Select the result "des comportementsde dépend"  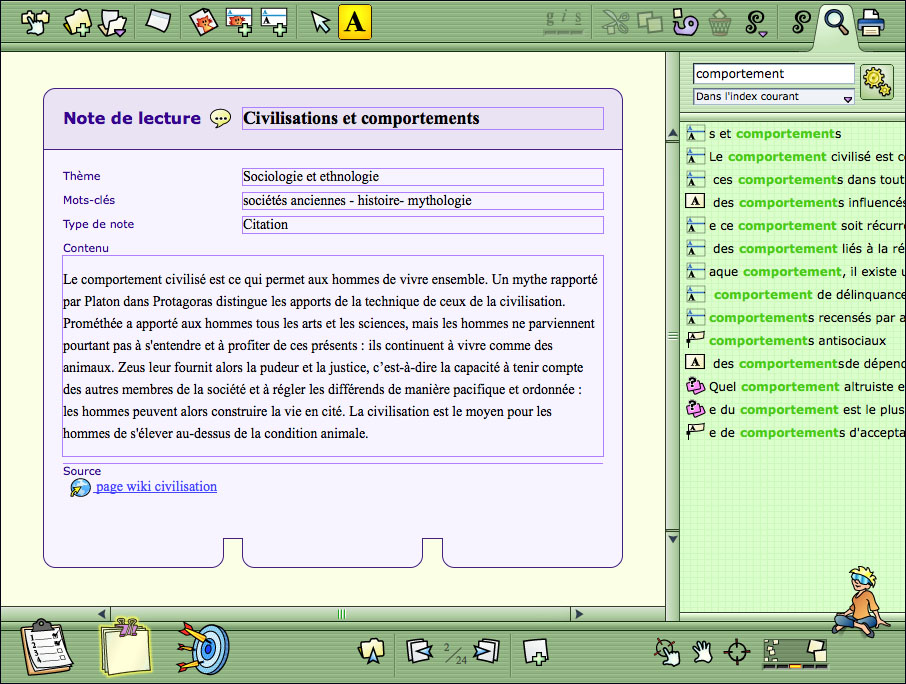[796, 363]
